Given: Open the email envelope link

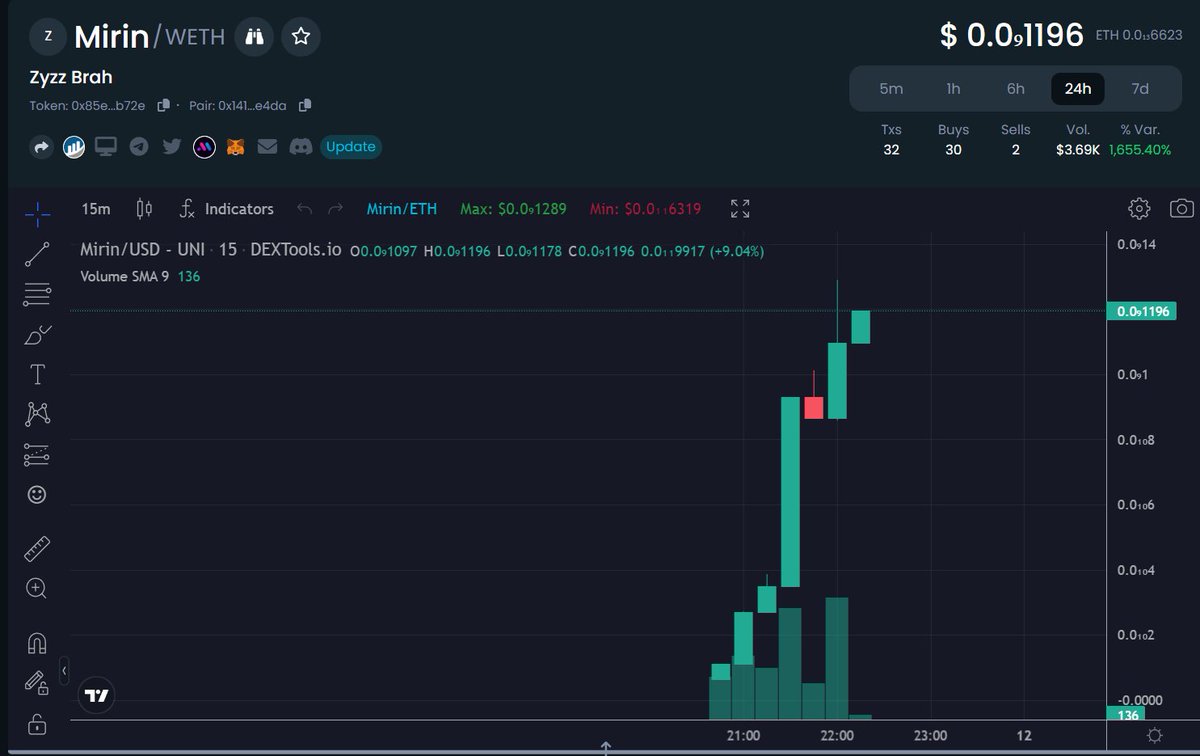Looking at the screenshot, I should tap(267, 147).
